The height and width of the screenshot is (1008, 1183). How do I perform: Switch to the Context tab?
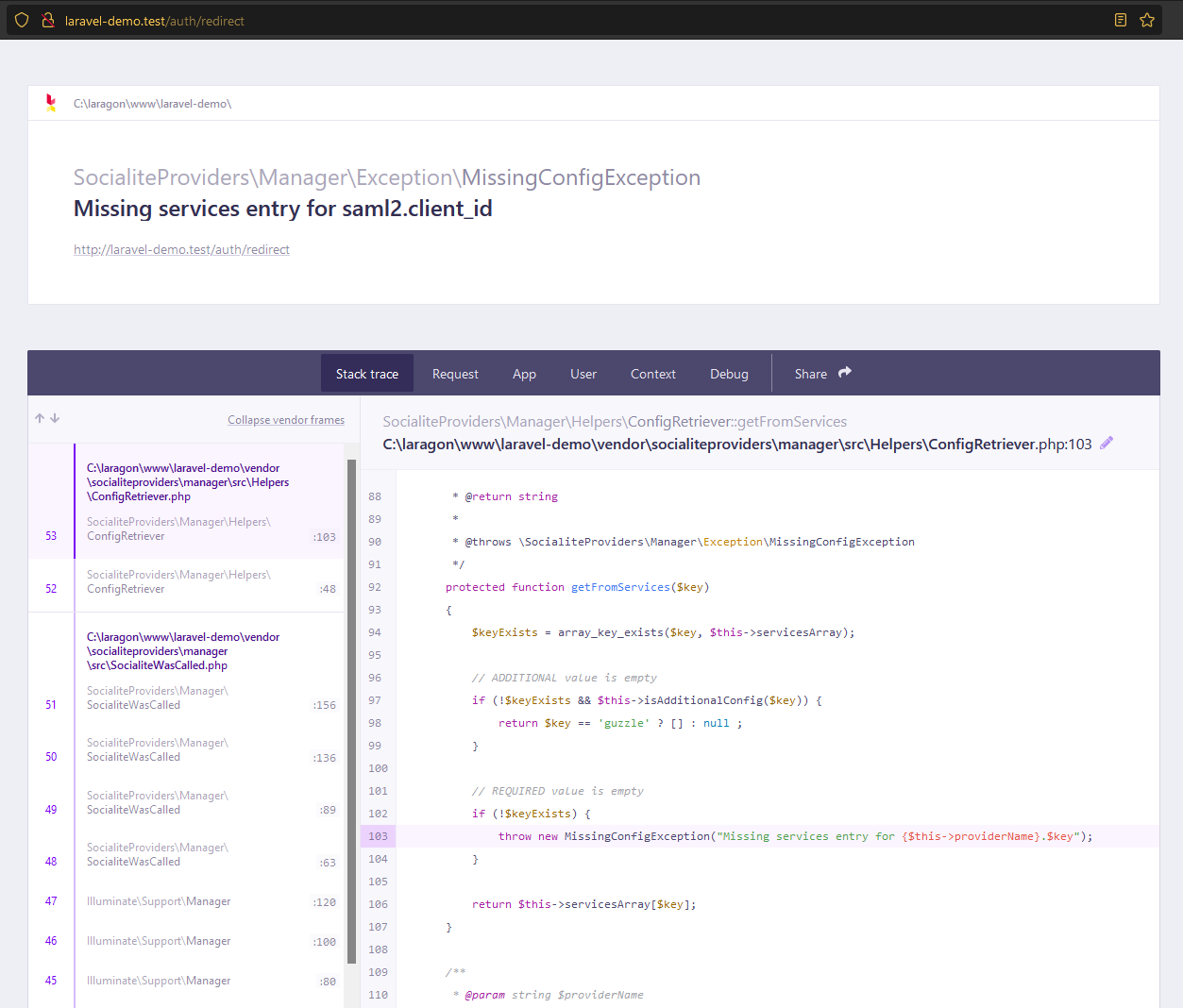(653, 374)
